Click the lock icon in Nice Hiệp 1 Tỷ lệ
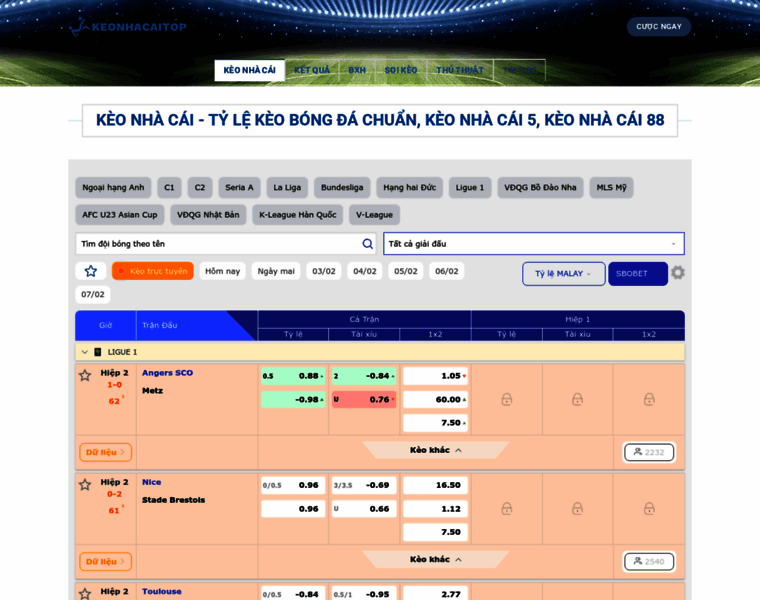Screen dimensions: 760x600 [x=507, y=508]
